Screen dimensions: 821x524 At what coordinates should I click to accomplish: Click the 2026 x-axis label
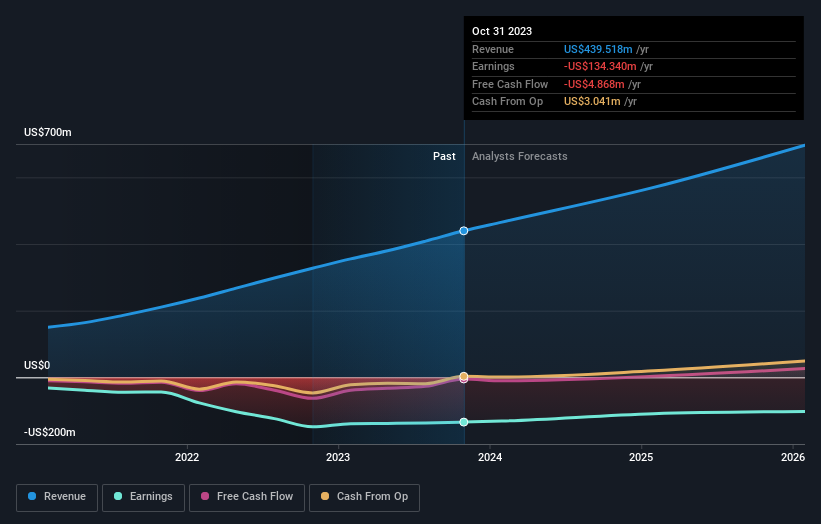(x=793, y=457)
